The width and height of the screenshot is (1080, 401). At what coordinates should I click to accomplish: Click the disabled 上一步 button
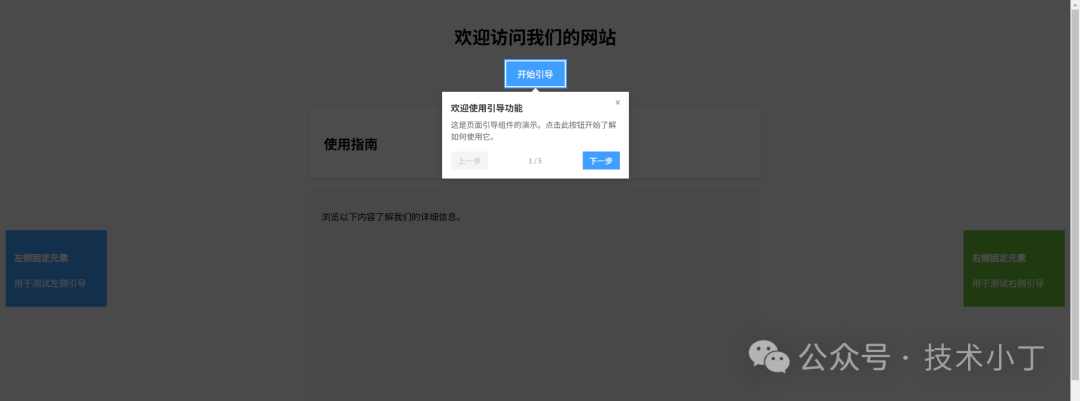[x=469, y=161]
